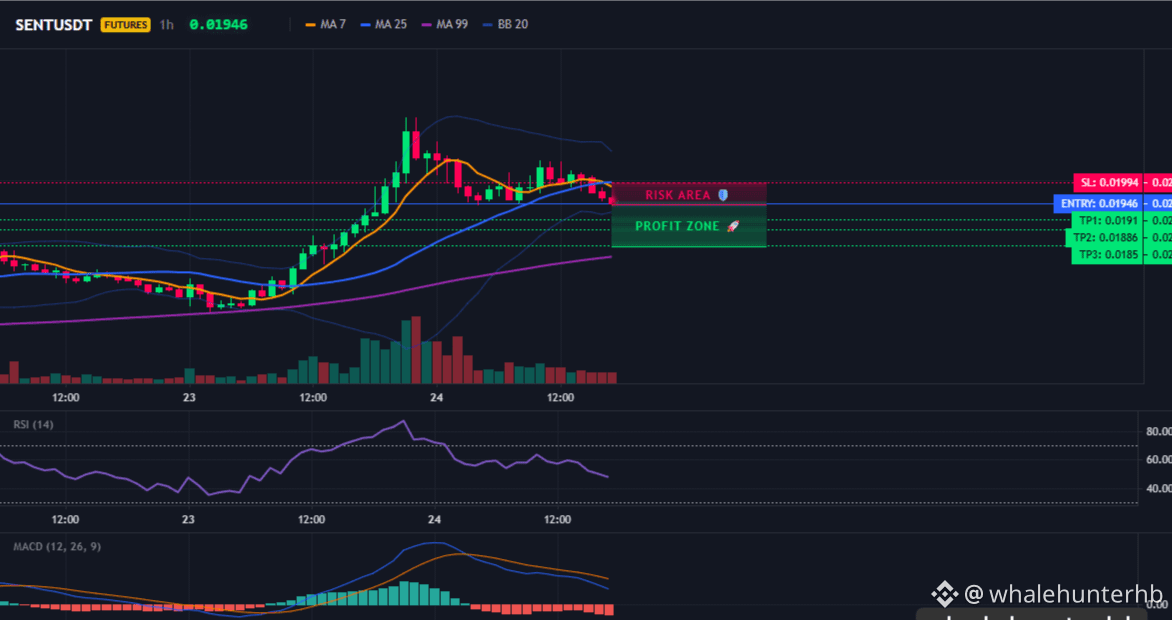1172x620 pixels.
Task: Click the 60.00 RSI axis value
Action: [1157, 460]
